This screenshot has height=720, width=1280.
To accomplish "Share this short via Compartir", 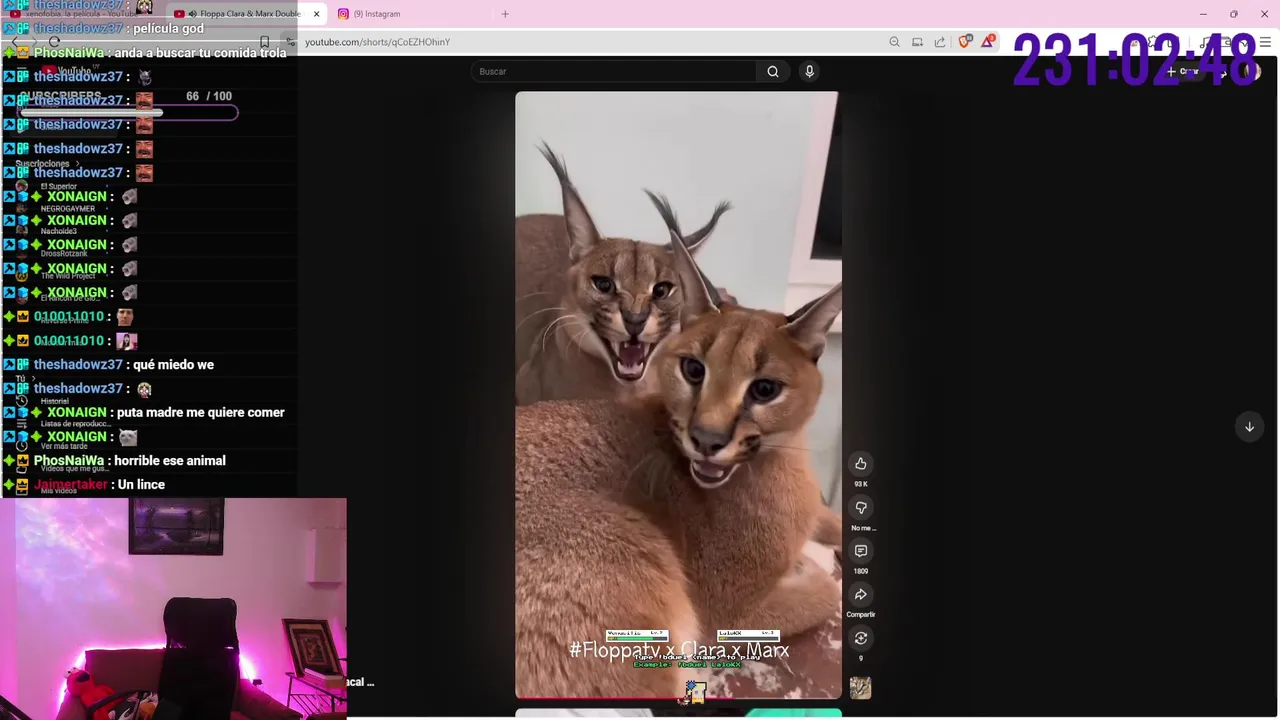I will (860, 595).
